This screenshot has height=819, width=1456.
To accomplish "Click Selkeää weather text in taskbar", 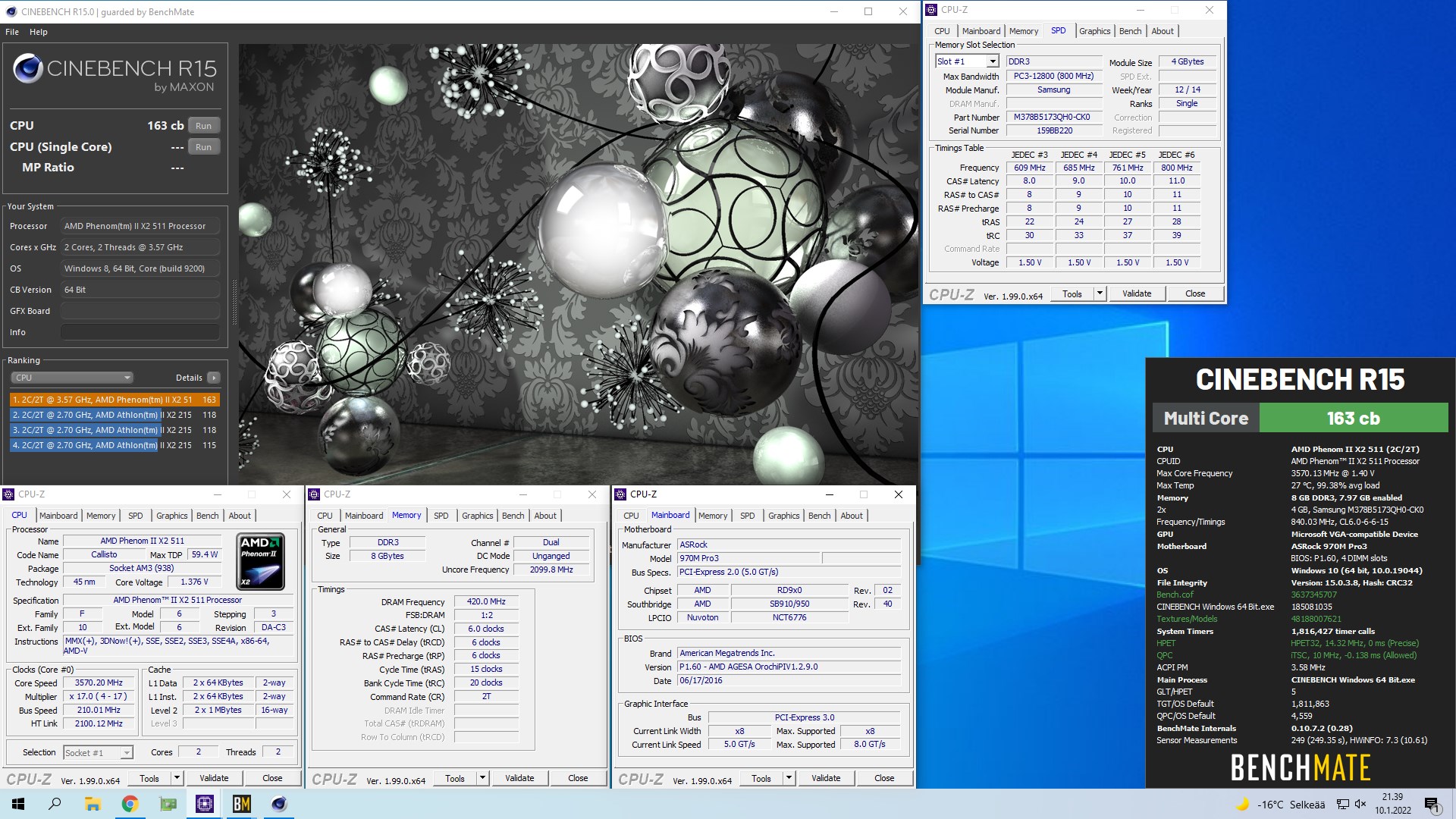I will pyautogui.click(x=1307, y=805).
